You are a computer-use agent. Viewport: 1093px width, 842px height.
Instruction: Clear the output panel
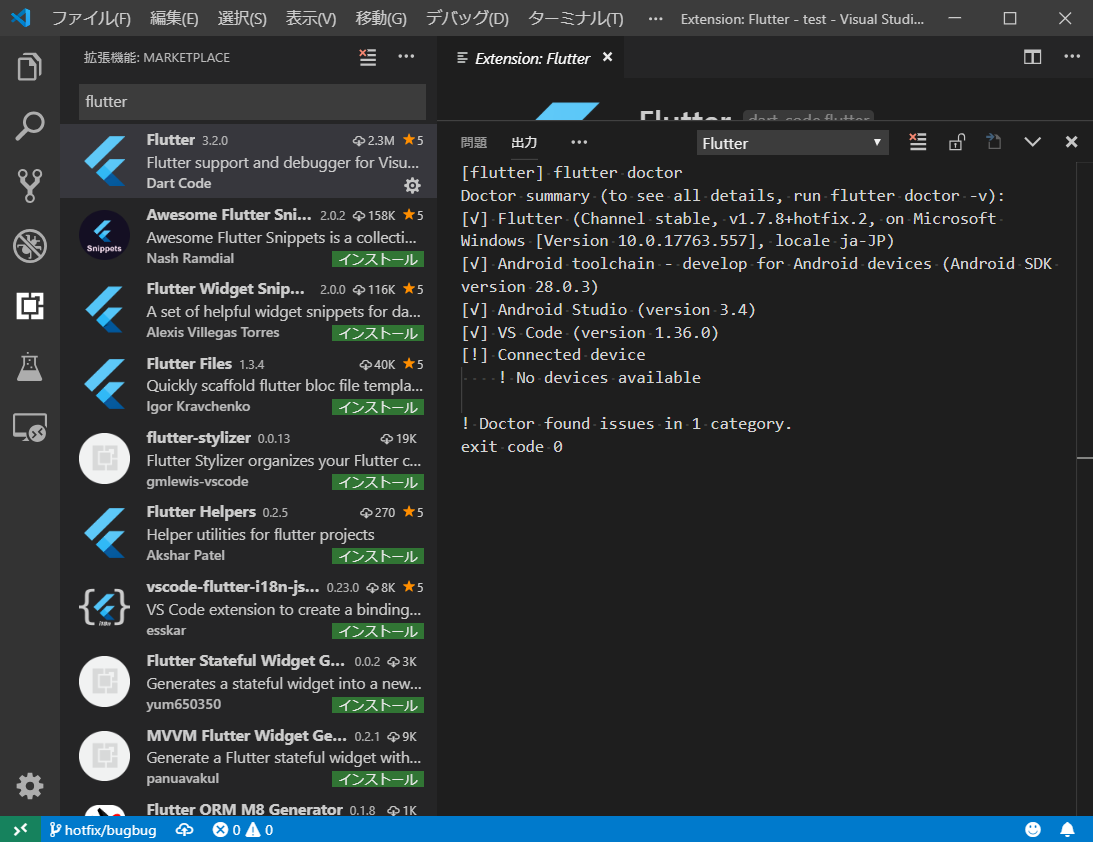pyautogui.click(x=918, y=142)
